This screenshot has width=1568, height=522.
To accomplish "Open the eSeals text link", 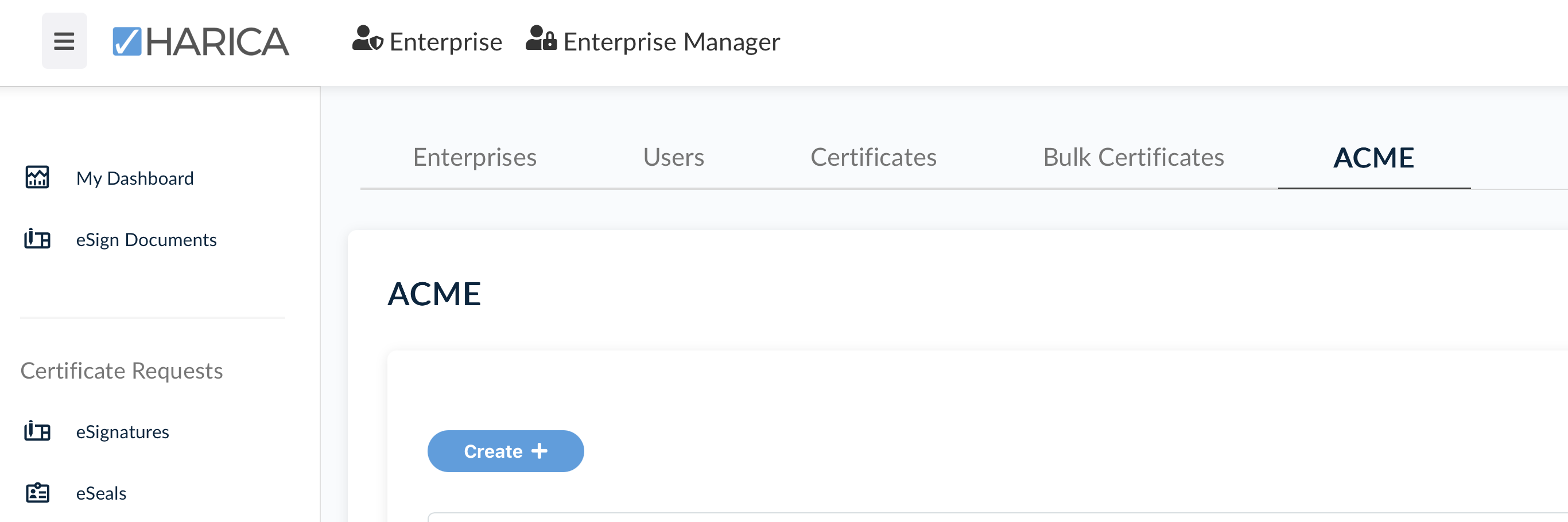I will click(101, 493).
